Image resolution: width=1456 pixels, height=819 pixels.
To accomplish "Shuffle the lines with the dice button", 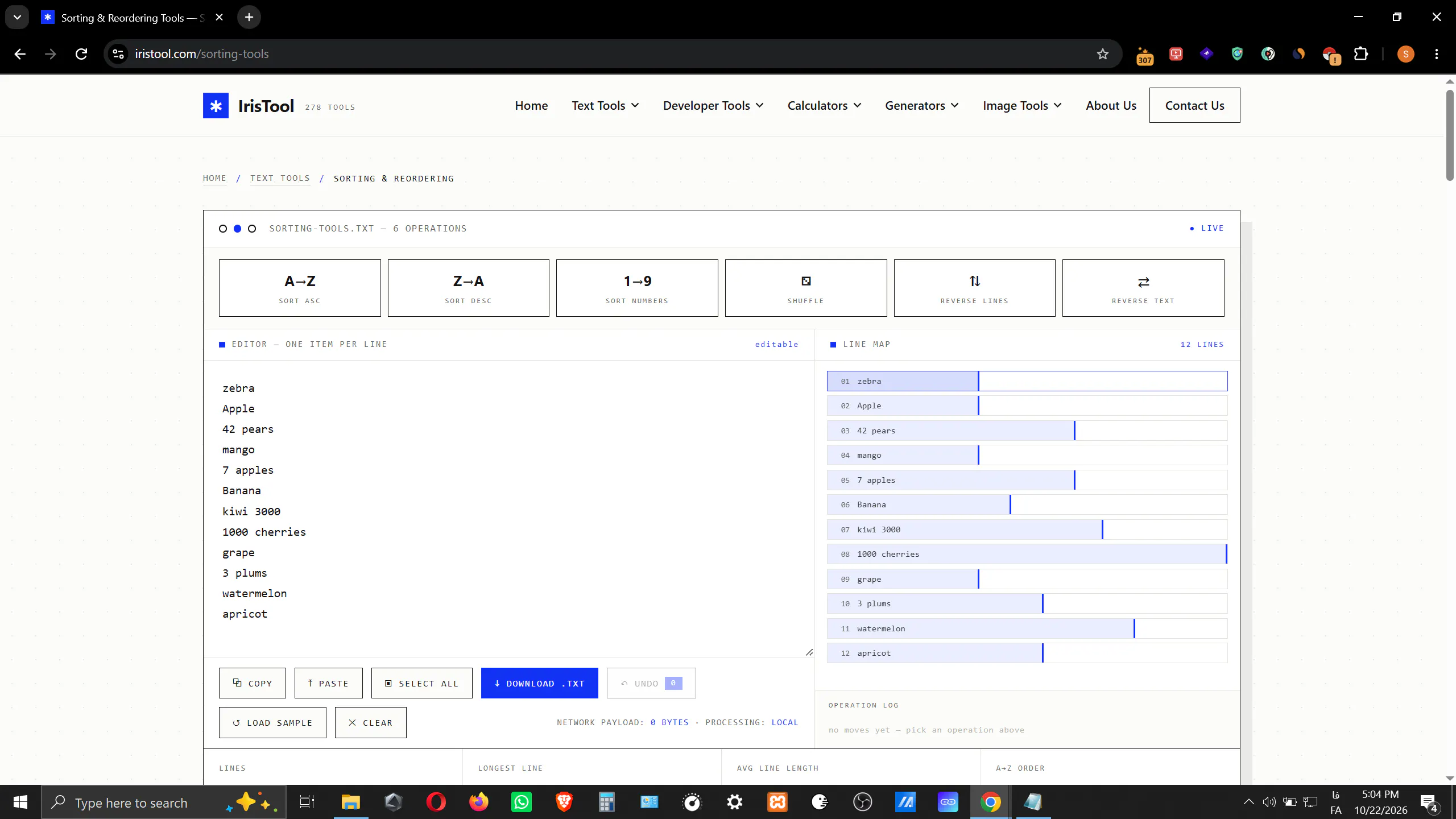I will click(x=806, y=288).
